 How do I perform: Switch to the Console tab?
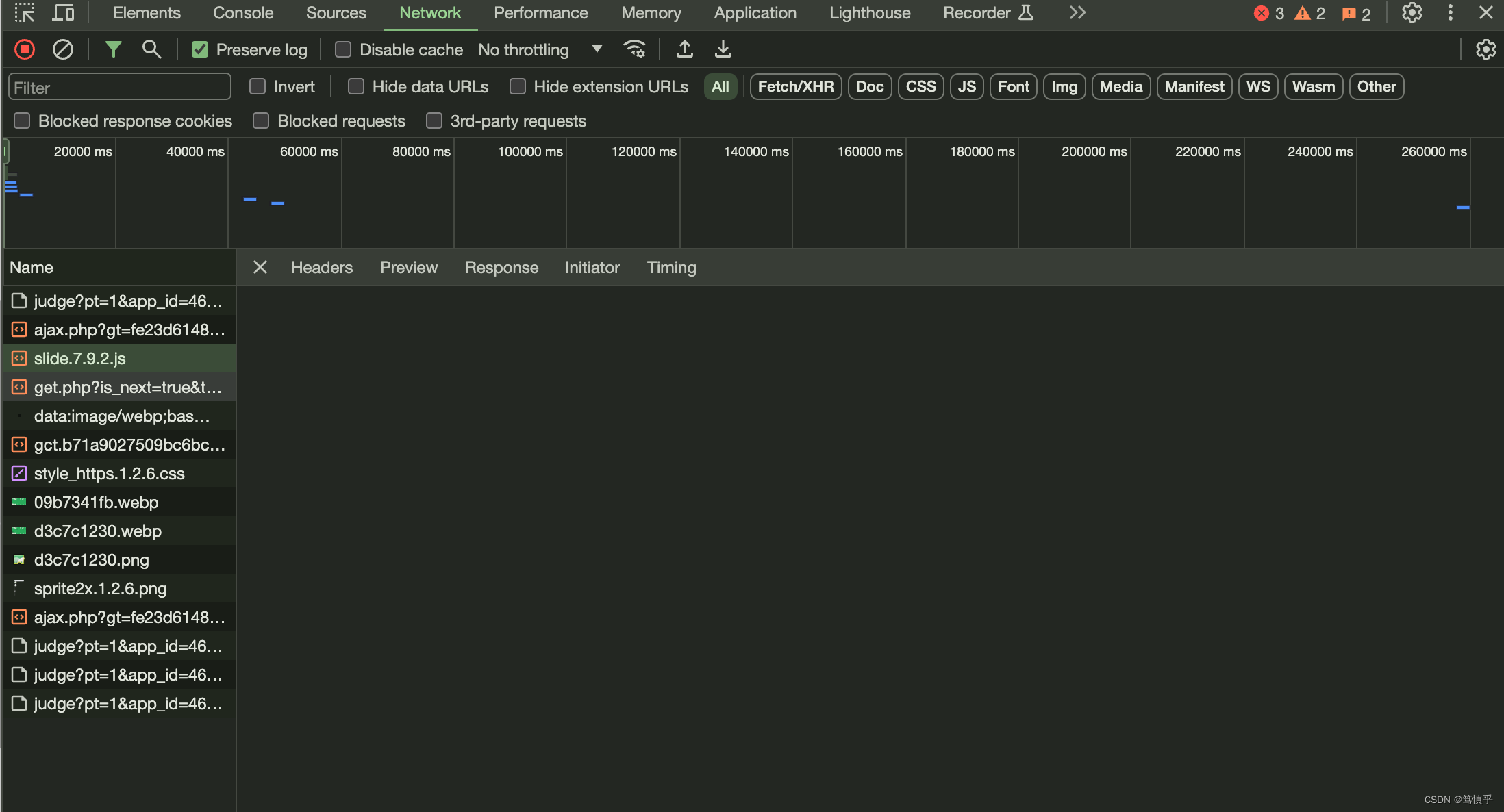pyautogui.click(x=243, y=13)
